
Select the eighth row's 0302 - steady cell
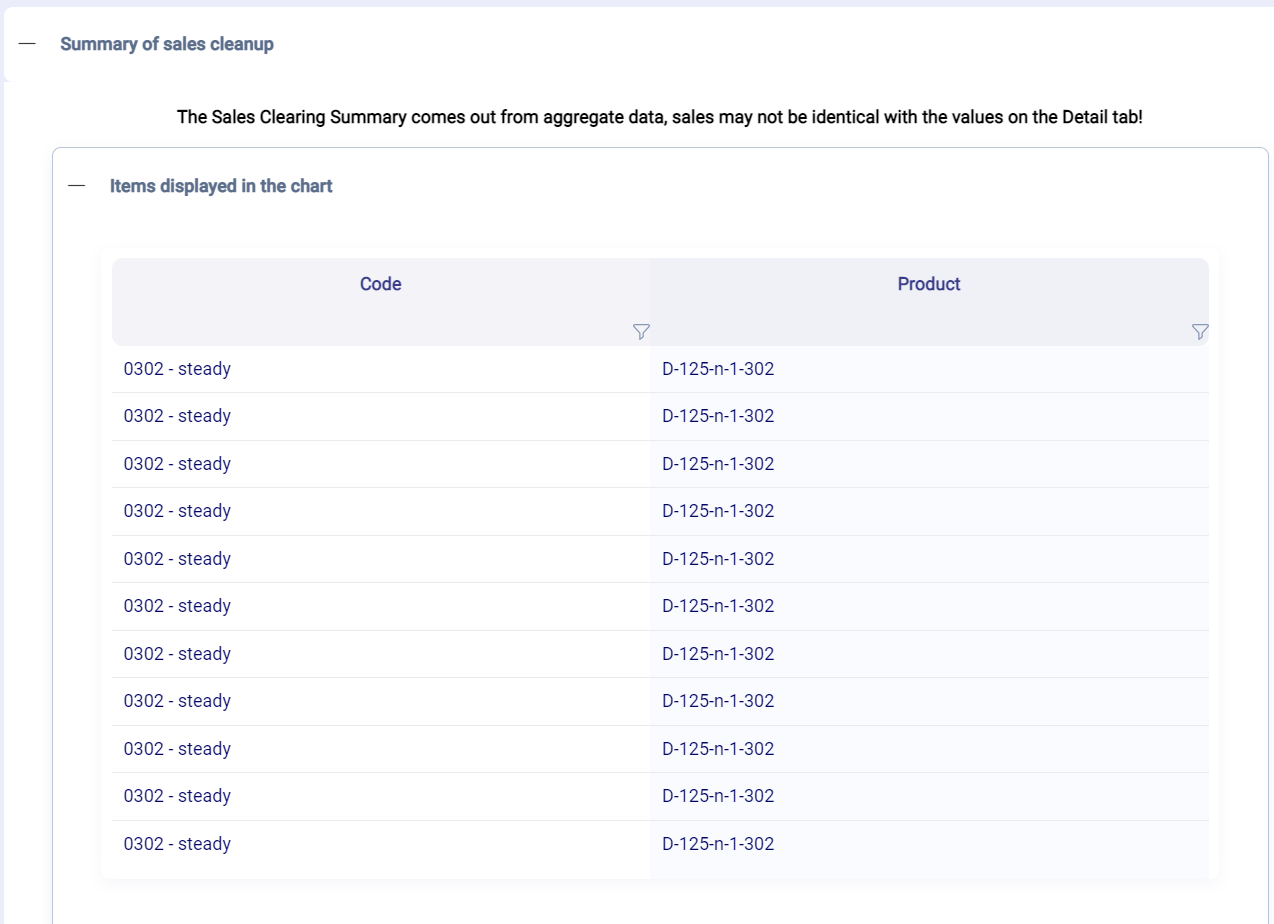pyautogui.click(x=177, y=701)
